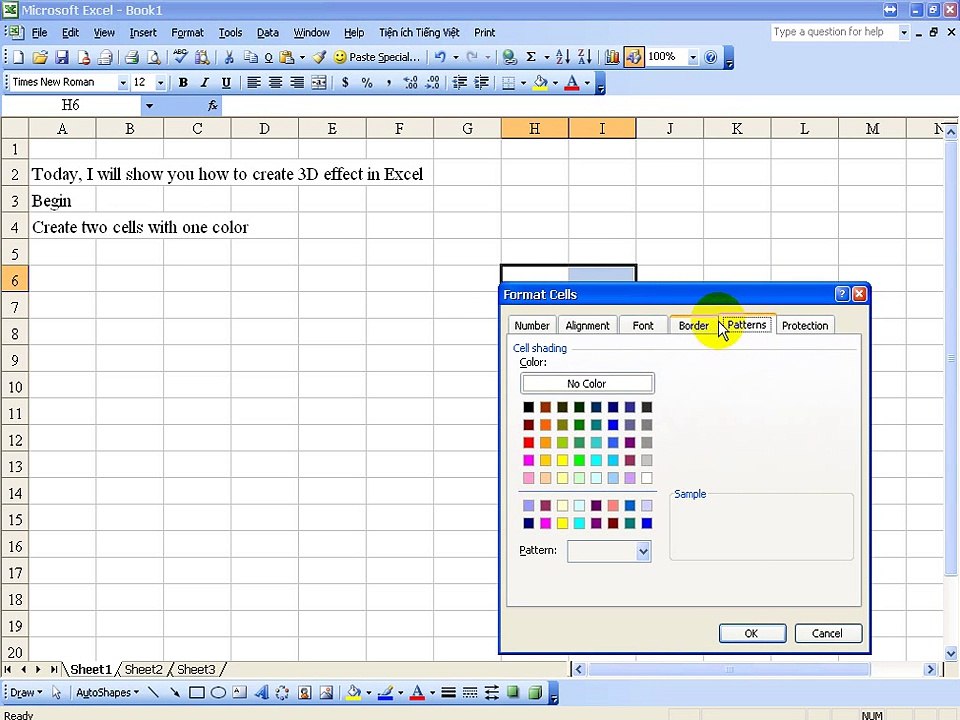Click the Percent Style icon
Image resolution: width=960 pixels, height=720 pixels.
tap(367, 83)
